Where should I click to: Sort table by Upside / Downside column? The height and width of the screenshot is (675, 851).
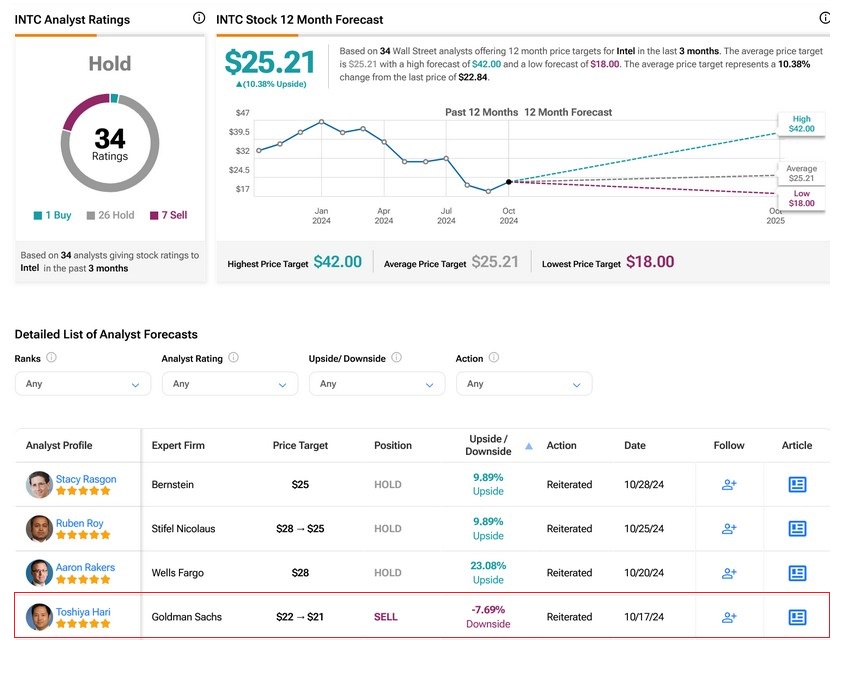pos(489,446)
